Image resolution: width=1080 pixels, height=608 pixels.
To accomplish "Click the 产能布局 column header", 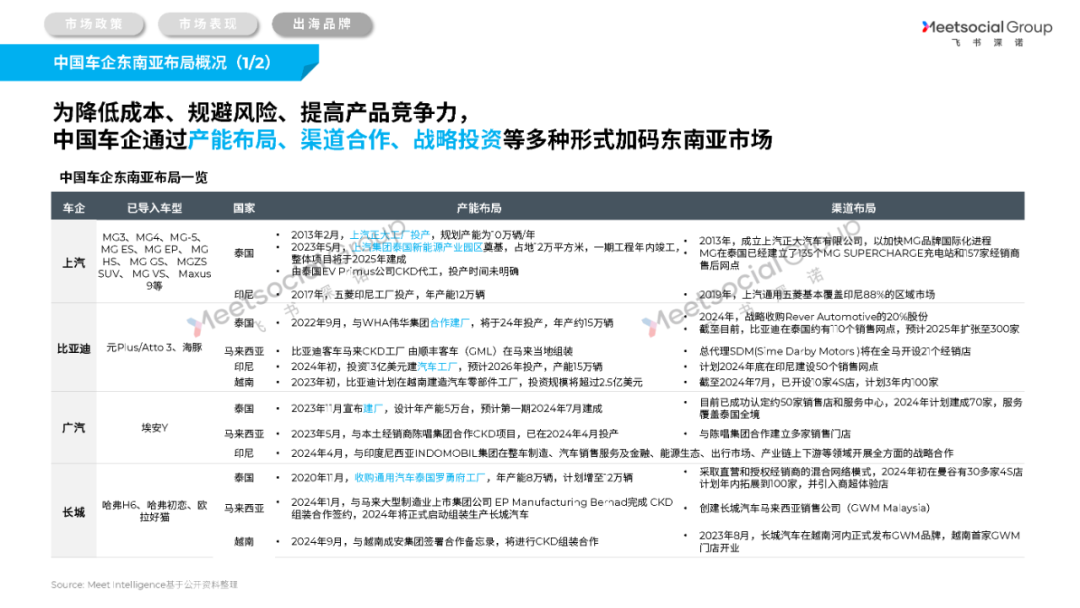I will pyautogui.click(x=479, y=208).
